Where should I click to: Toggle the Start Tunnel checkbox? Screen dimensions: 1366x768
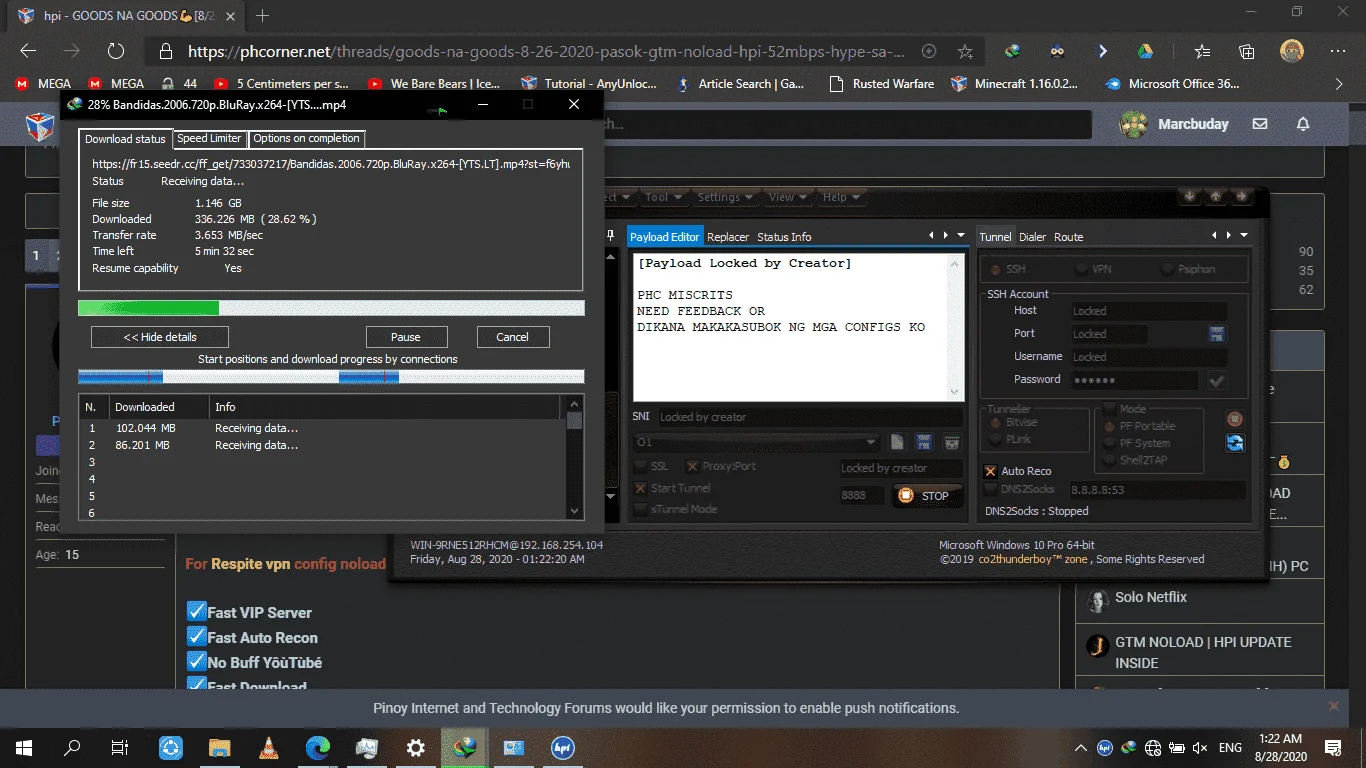(641, 488)
